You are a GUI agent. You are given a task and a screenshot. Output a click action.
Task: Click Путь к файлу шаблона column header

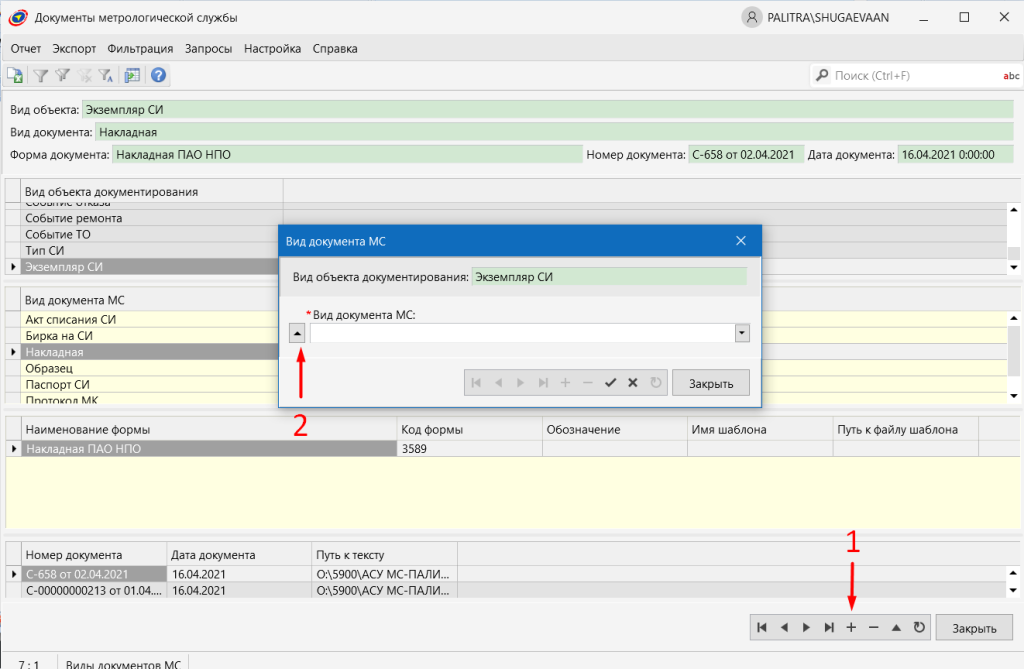tap(906, 429)
